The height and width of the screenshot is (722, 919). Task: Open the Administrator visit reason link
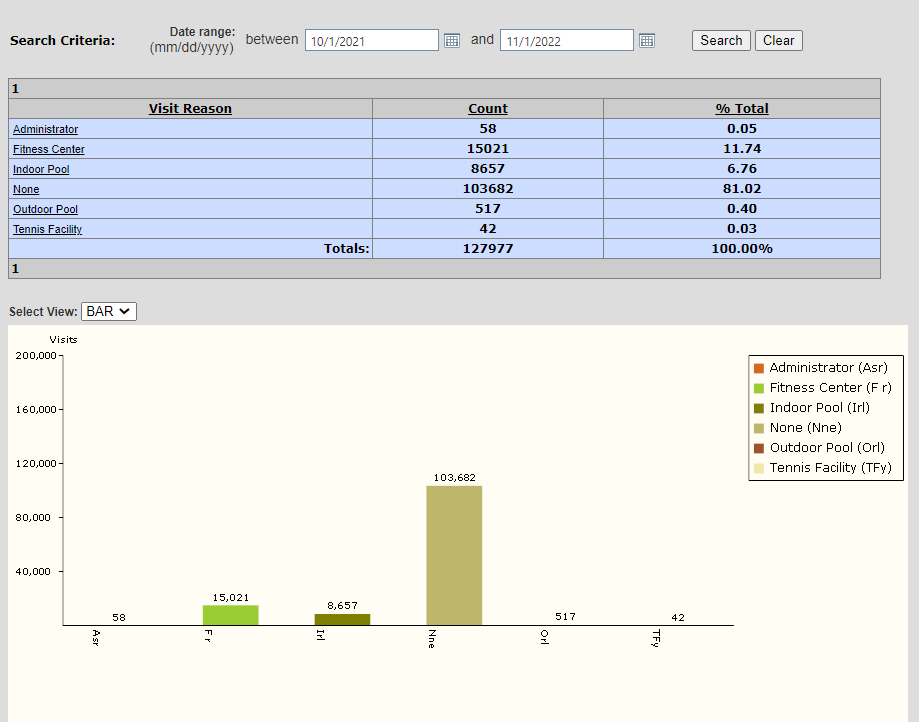(45, 129)
